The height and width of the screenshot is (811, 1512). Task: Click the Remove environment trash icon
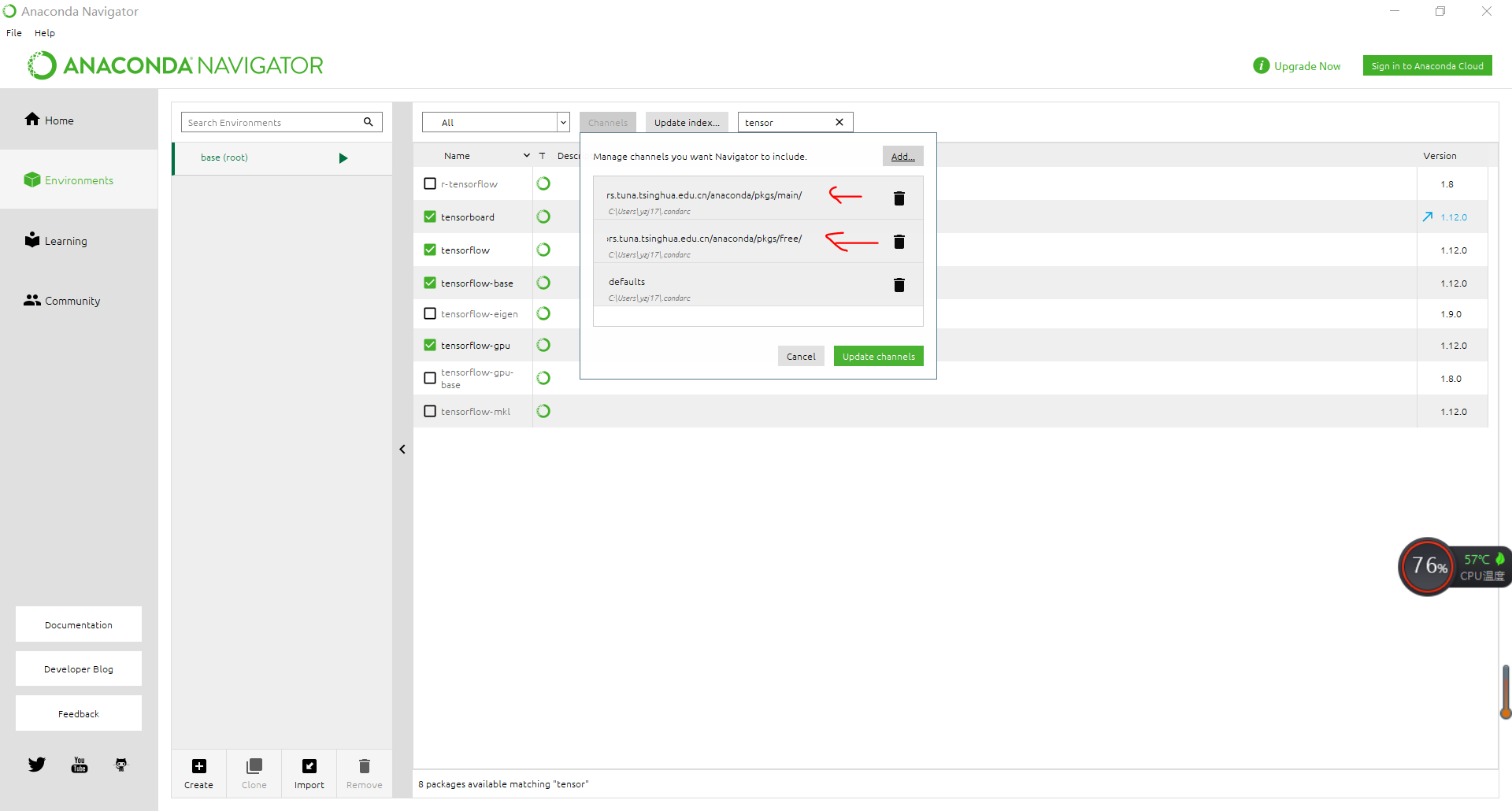tap(365, 766)
